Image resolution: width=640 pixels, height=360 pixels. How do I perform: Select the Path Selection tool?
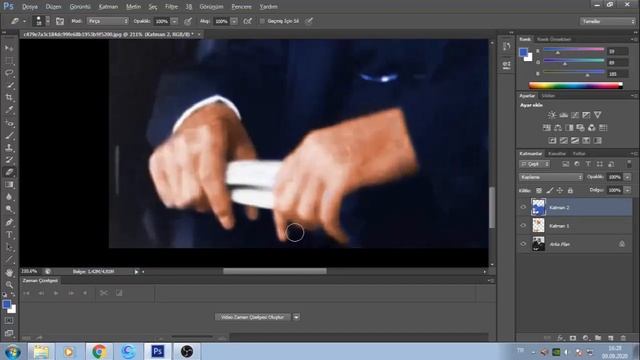click(x=9, y=247)
